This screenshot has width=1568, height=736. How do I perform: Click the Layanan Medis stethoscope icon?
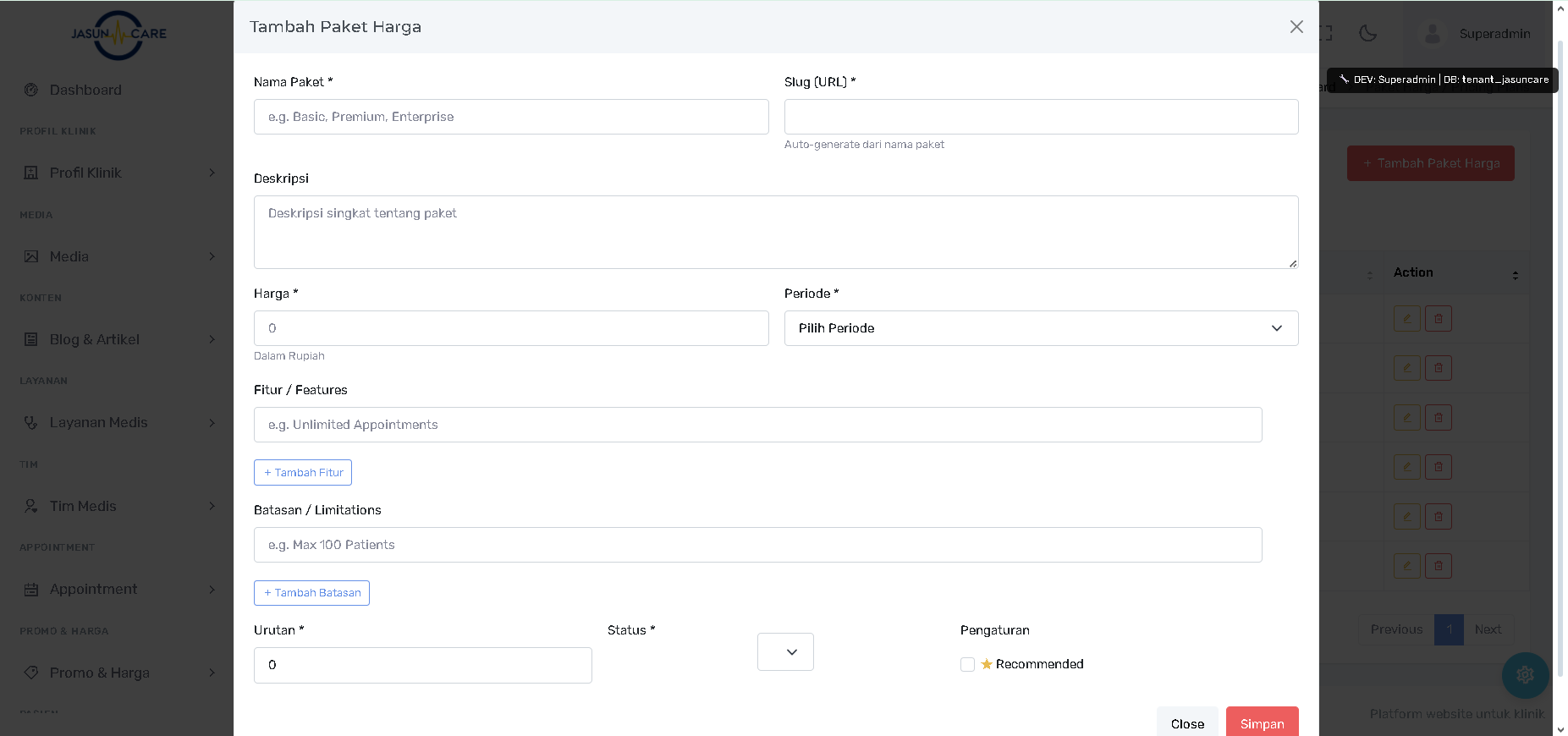[x=31, y=423]
